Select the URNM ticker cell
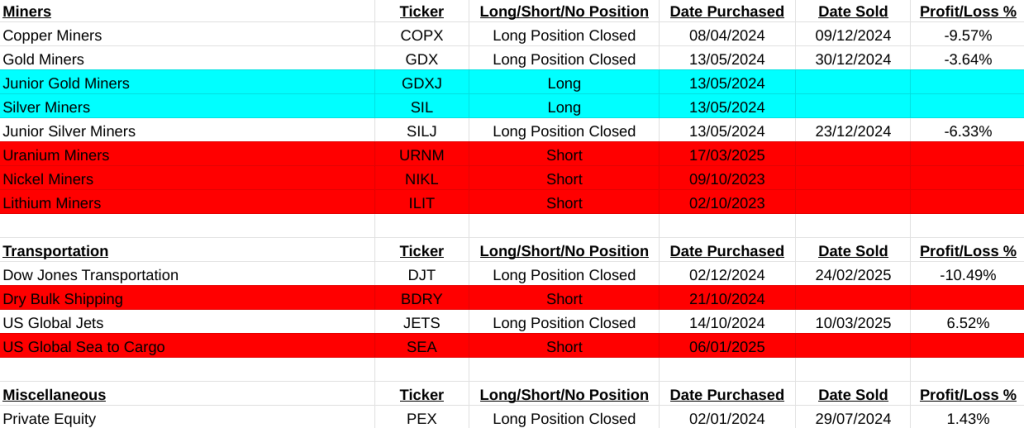This screenshot has width=1024, height=428. click(x=421, y=155)
